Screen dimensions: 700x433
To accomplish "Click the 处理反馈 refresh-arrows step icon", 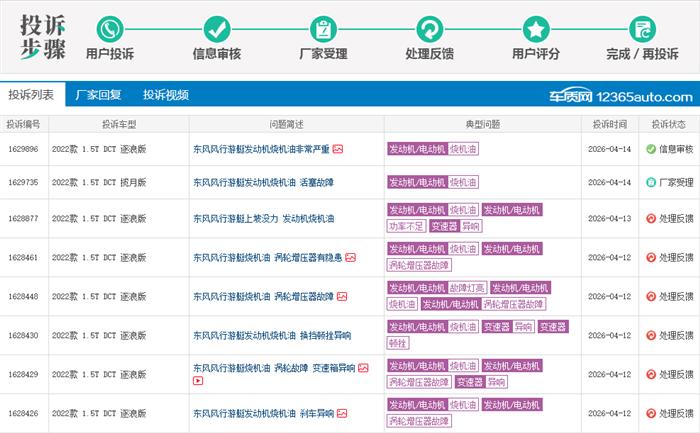I will point(430,28).
